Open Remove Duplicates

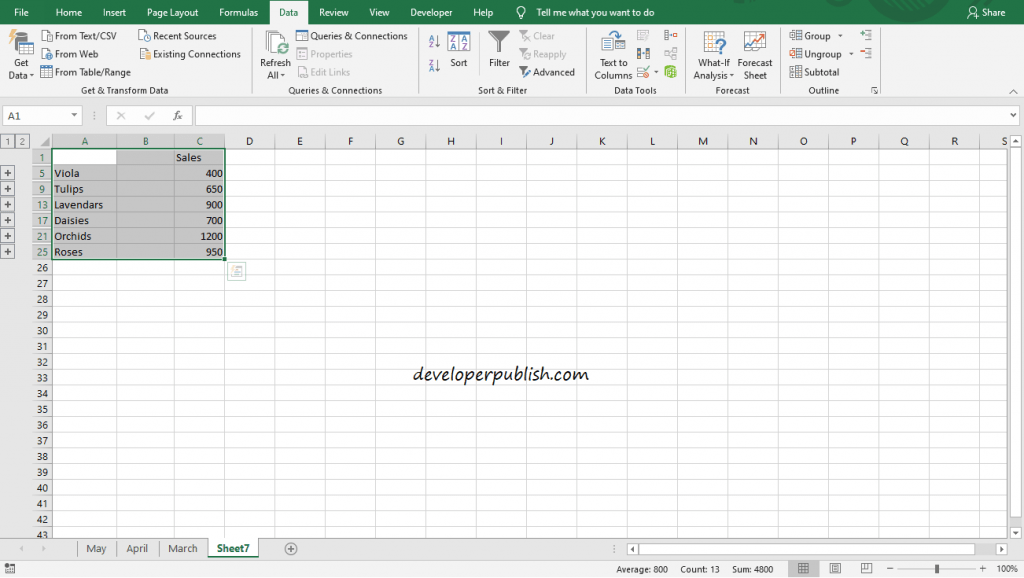[x=641, y=52]
